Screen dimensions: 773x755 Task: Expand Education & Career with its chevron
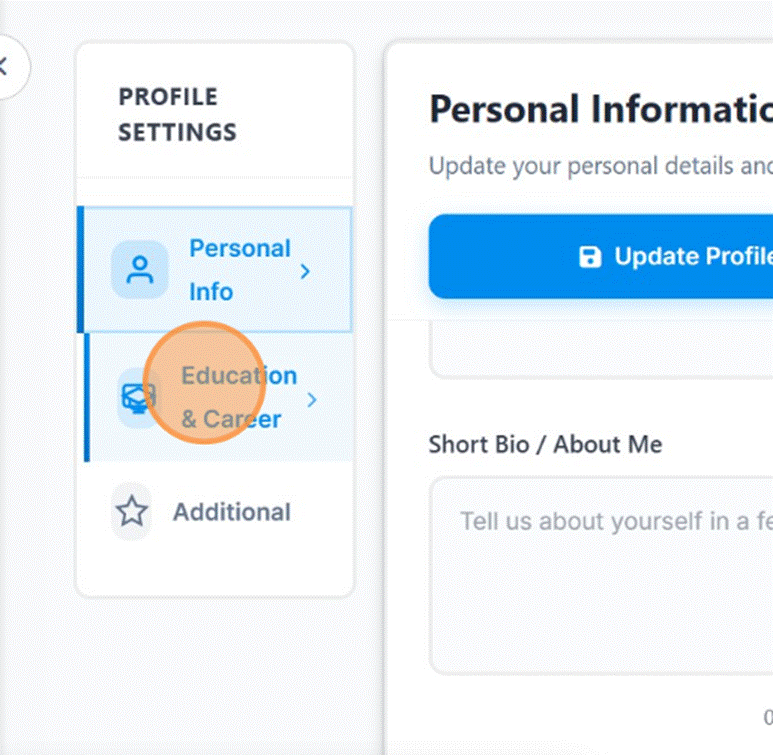click(312, 400)
